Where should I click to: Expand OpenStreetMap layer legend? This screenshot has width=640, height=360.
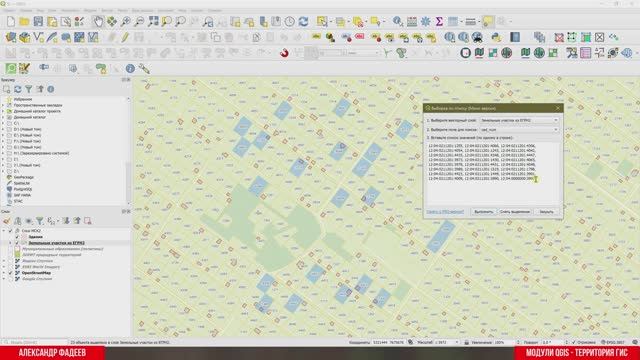coord(4,273)
